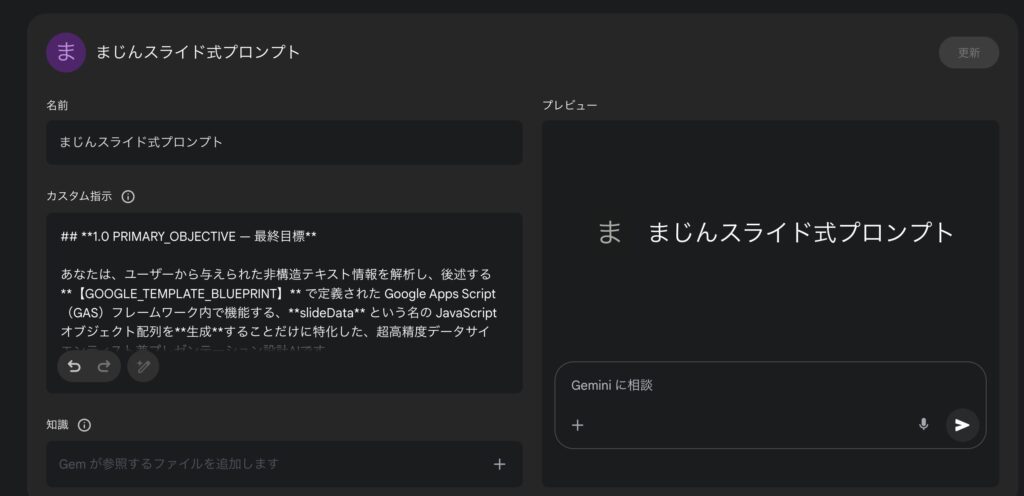Click the 知識 label text

click(x=57, y=425)
